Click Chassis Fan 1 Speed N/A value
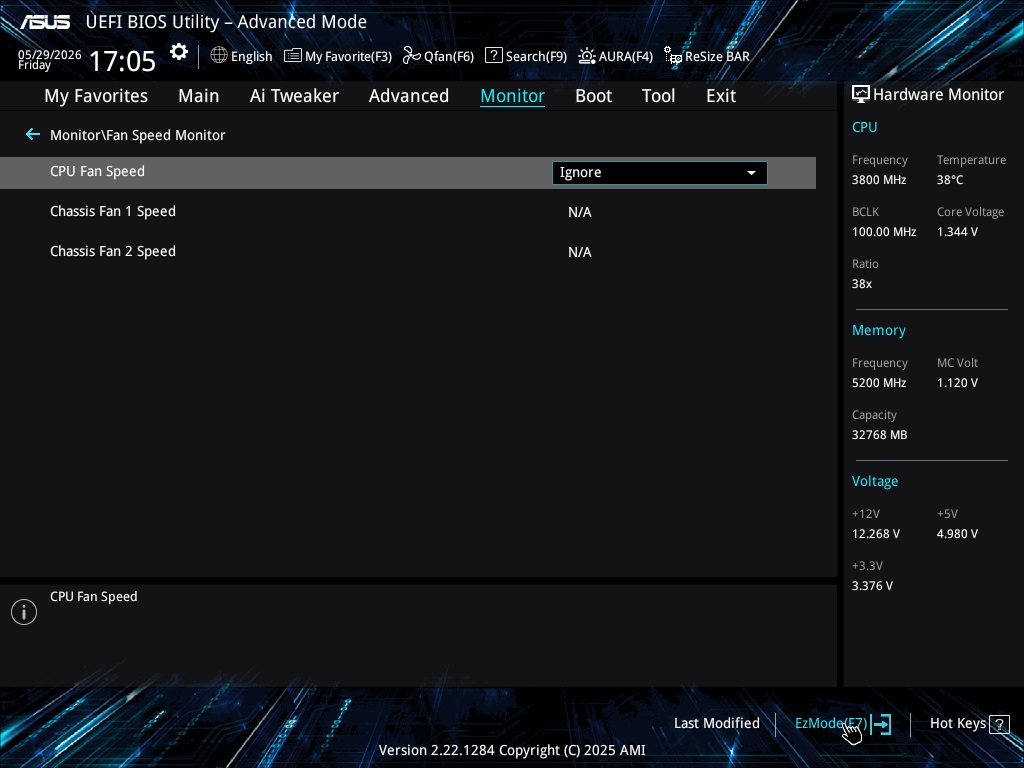Screen dimensions: 1024x768 [580, 212]
